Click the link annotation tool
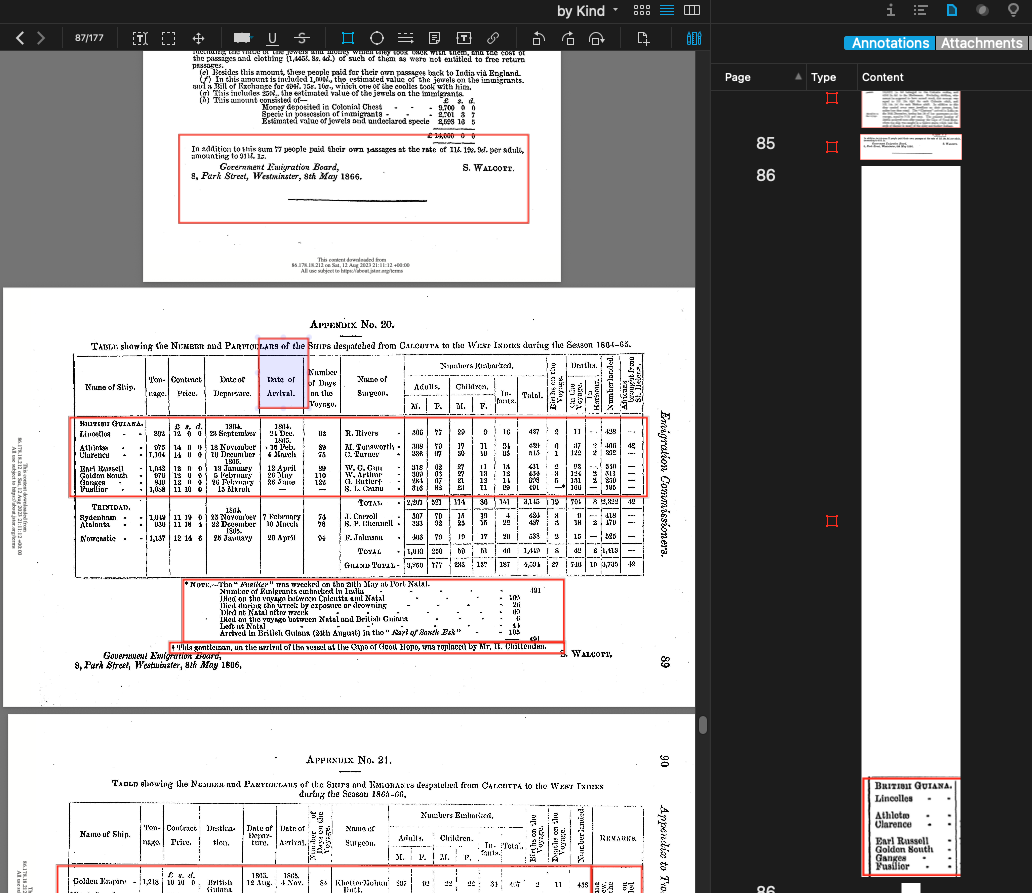 [493, 39]
